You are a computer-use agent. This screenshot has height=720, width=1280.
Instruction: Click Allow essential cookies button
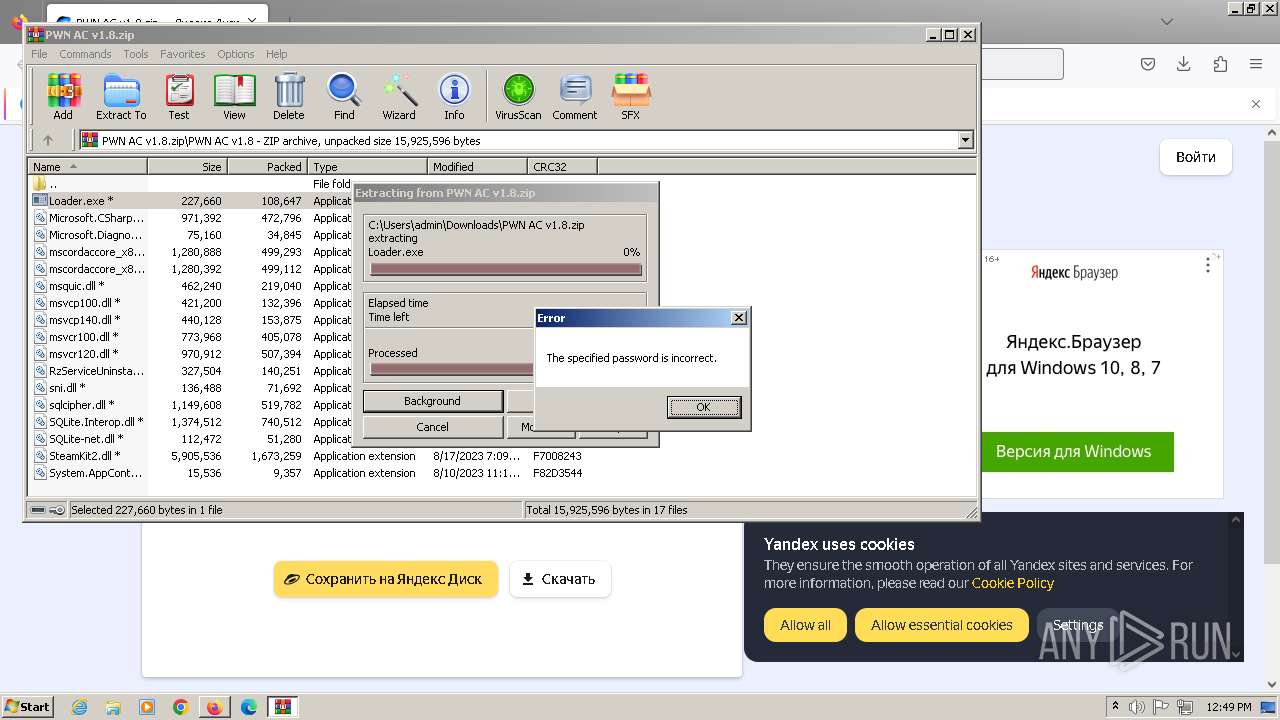click(x=941, y=625)
